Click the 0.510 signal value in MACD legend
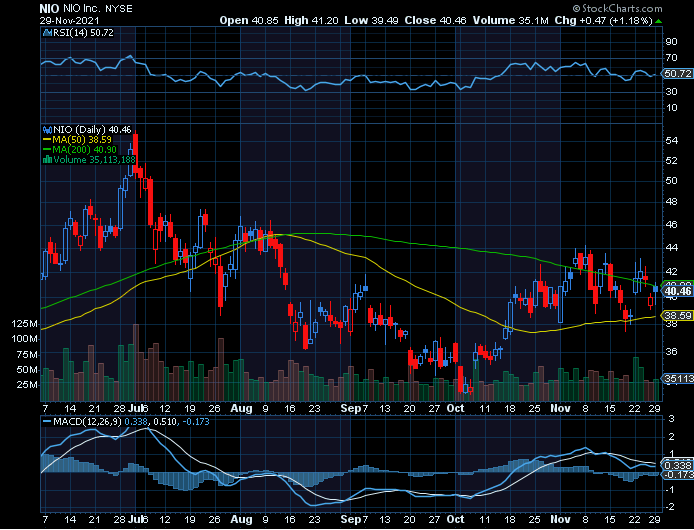The width and height of the screenshot is (694, 530). pos(163,422)
